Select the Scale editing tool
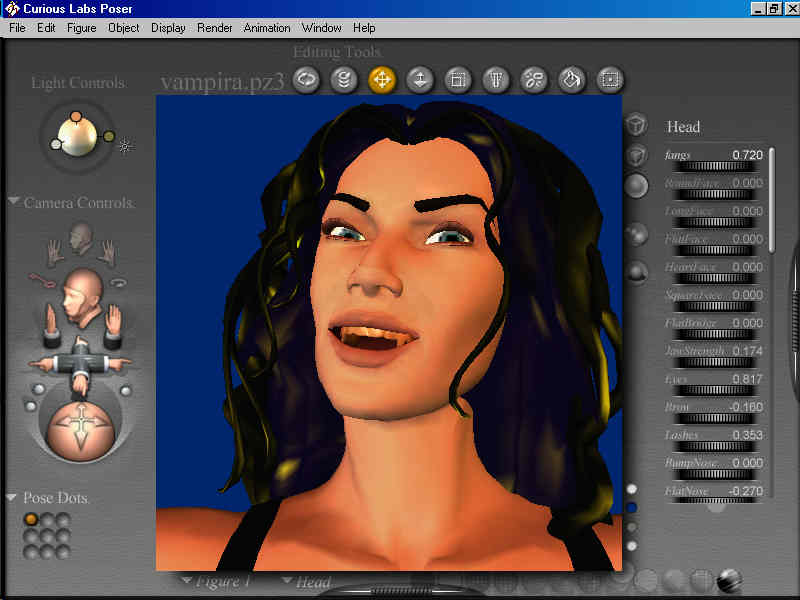Image resolution: width=800 pixels, height=600 pixels. [458, 80]
